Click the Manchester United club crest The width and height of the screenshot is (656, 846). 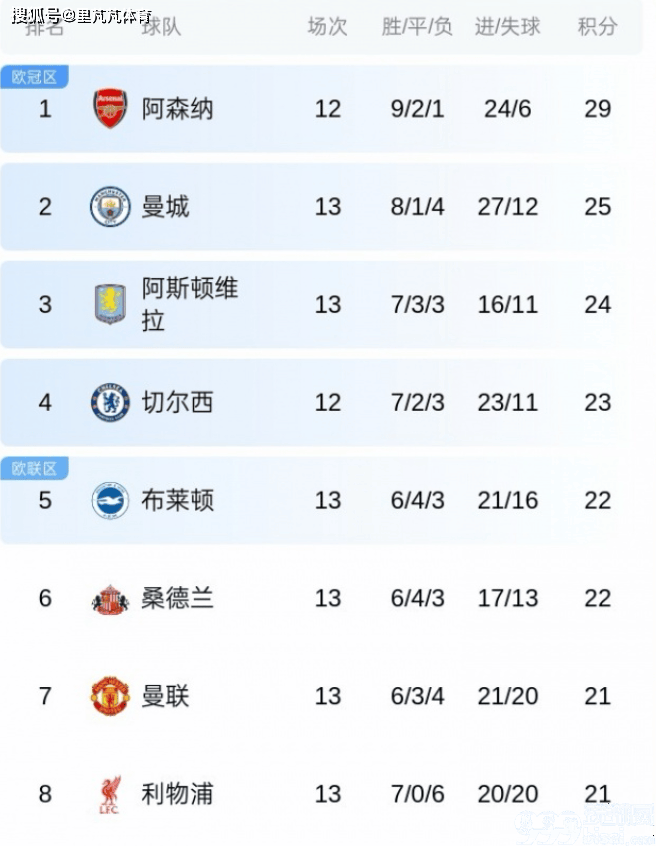coord(110,696)
